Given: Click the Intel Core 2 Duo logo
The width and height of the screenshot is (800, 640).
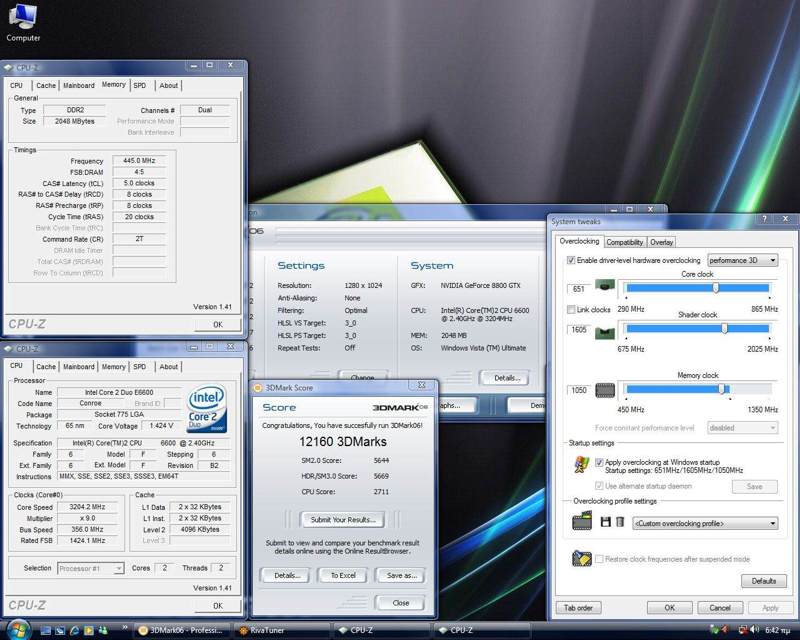Looking at the screenshot, I should click(x=207, y=408).
